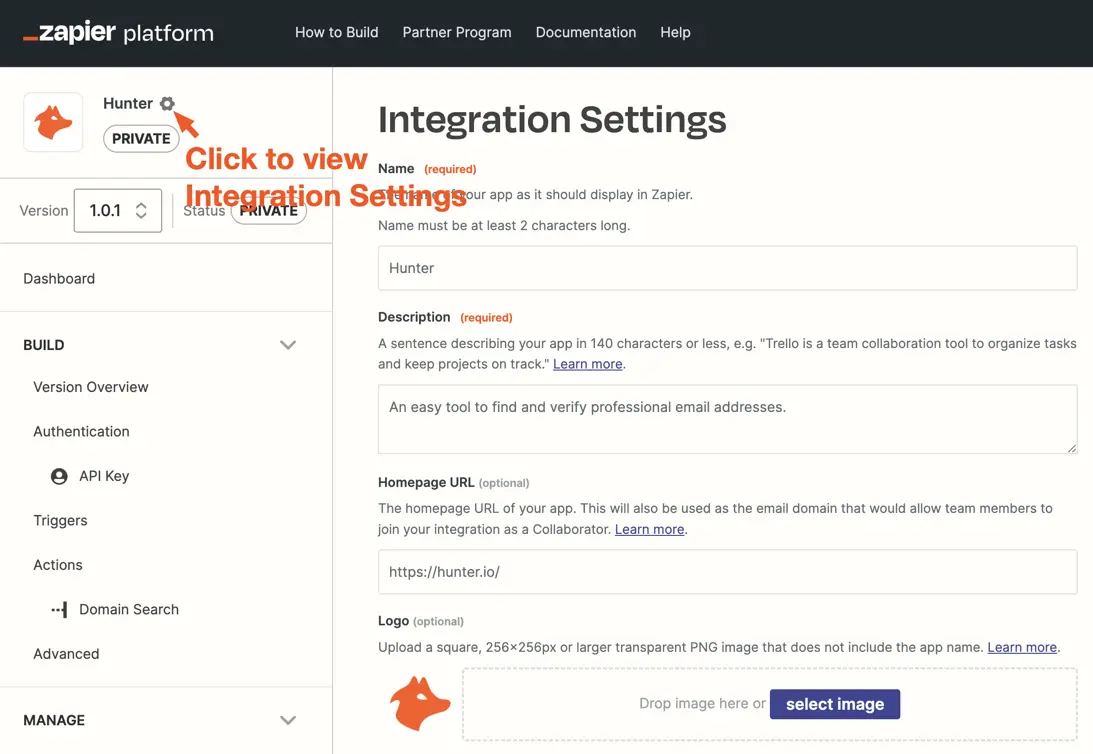Collapse the MANAGE section chevron
The image size is (1093, 754).
[x=288, y=721]
